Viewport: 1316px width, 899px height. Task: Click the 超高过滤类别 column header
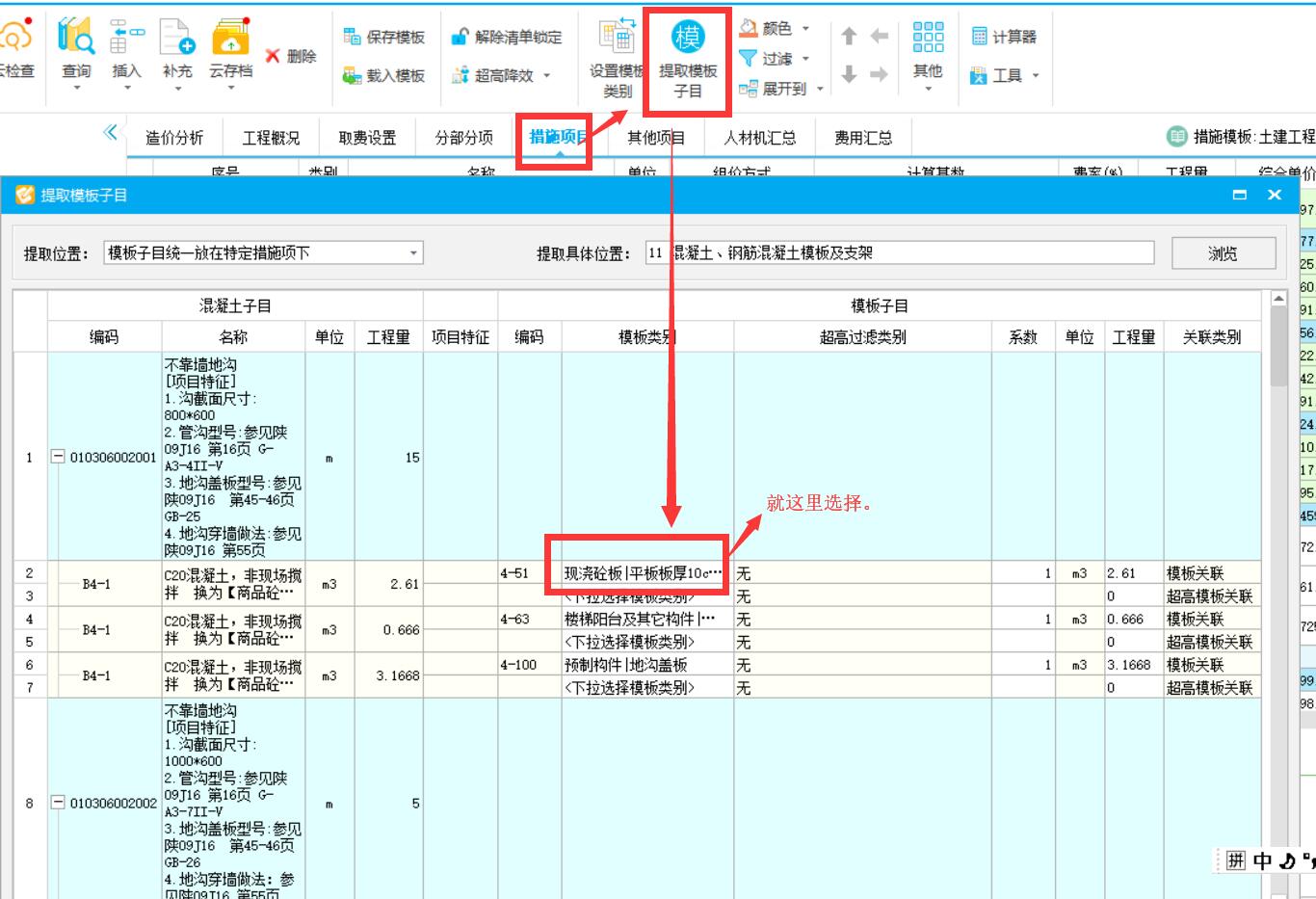862,337
